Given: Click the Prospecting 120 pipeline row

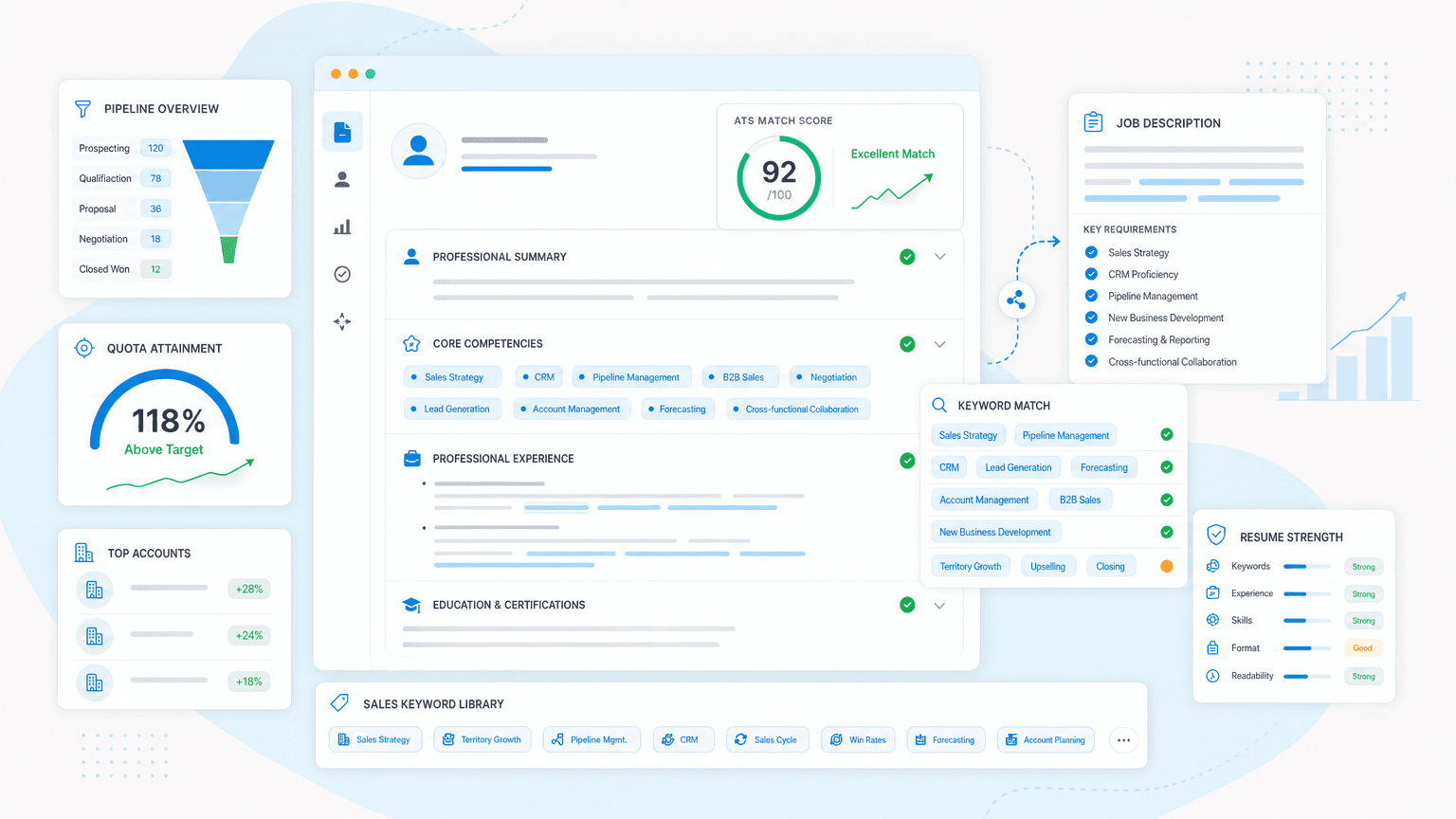Looking at the screenshot, I should [122, 148].
